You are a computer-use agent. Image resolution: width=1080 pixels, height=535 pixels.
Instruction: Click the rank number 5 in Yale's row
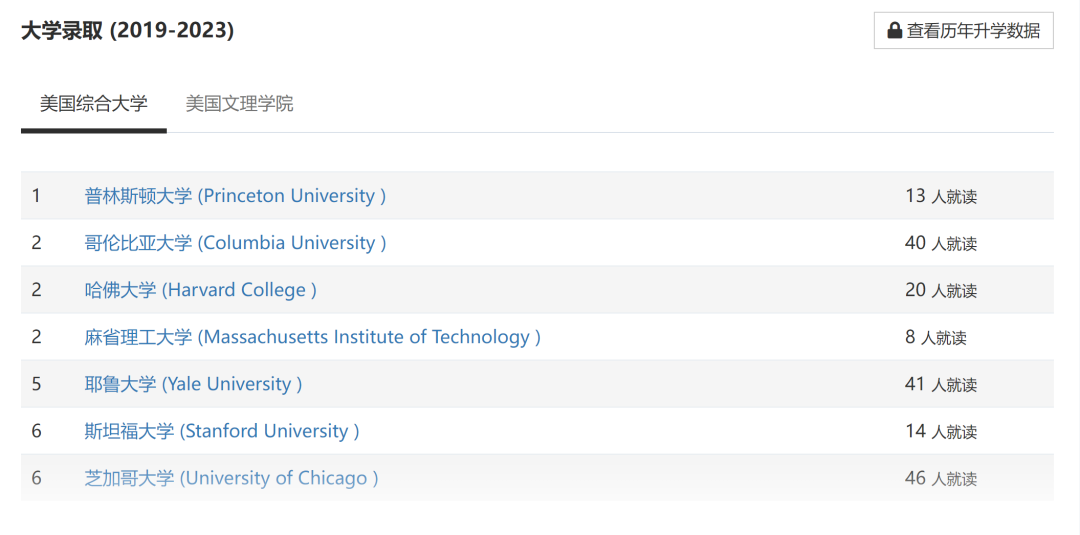[37, 384]
